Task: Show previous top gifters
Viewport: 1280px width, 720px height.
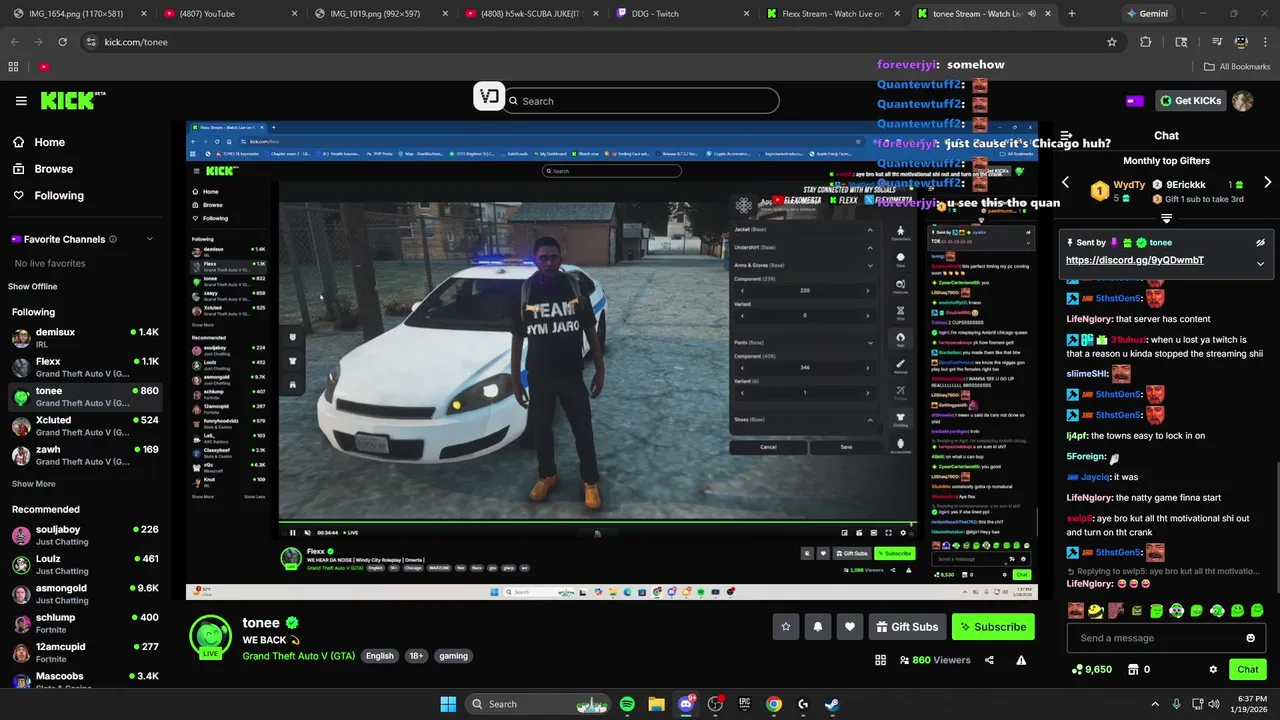Action: point(1066,183)
